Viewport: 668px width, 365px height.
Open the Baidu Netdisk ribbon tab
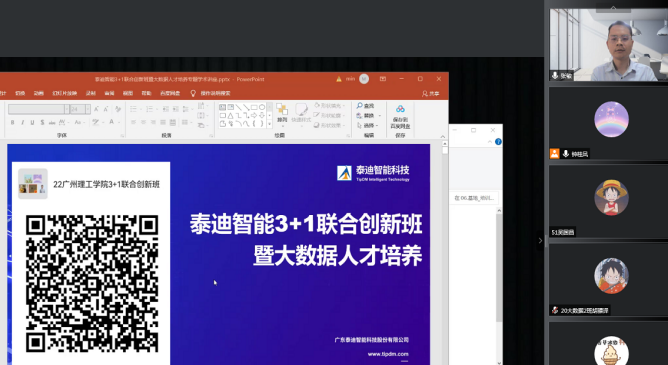click(170, 93)
